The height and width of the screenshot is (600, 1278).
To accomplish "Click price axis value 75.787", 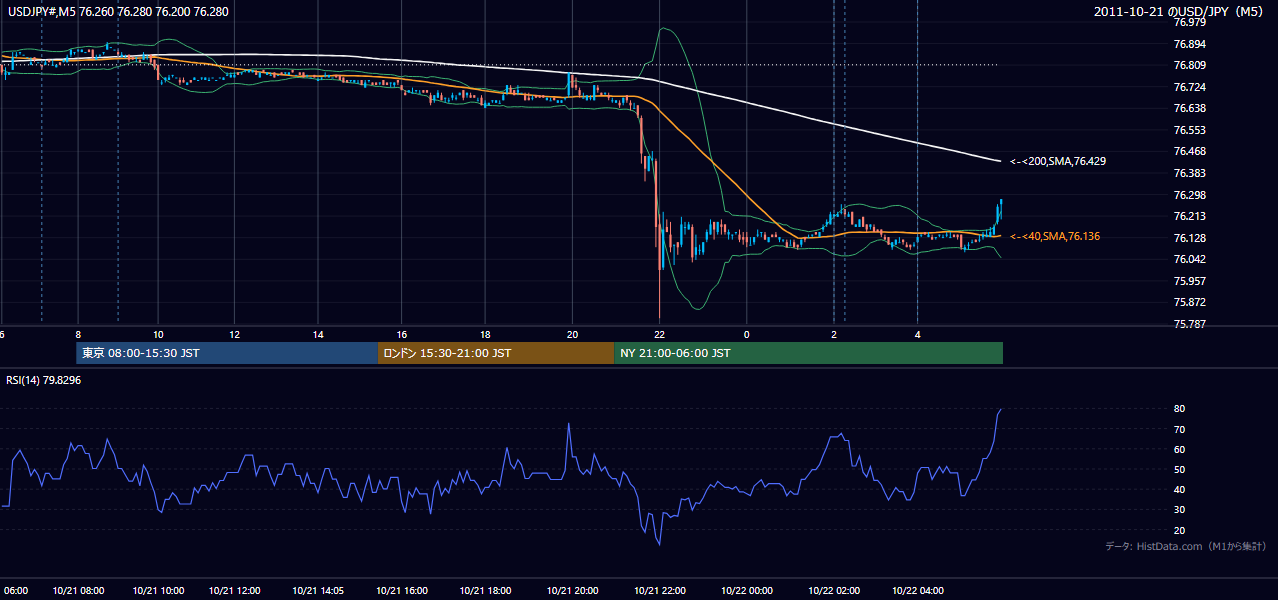I will [x=1188, y=324].
